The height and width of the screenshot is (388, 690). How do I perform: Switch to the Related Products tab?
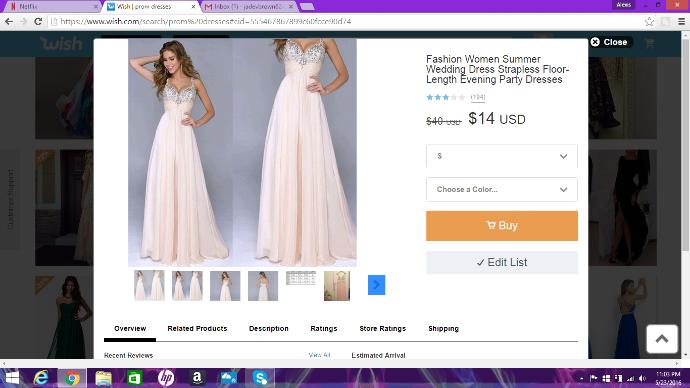click(x=197, y=329)
